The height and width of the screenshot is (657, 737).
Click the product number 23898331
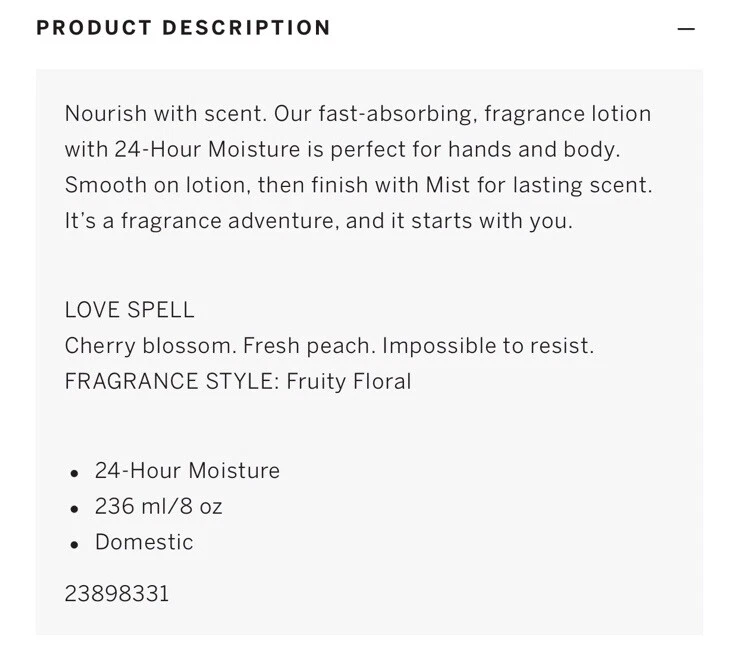pyautogui.click(x=117, y=594)
